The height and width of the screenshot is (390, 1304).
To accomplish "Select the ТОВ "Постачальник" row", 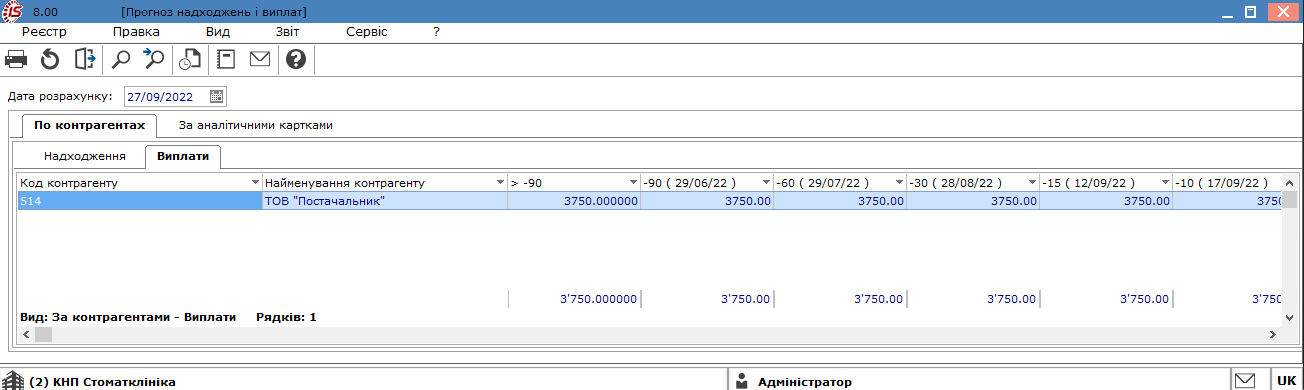I will (x=650, y=201).
